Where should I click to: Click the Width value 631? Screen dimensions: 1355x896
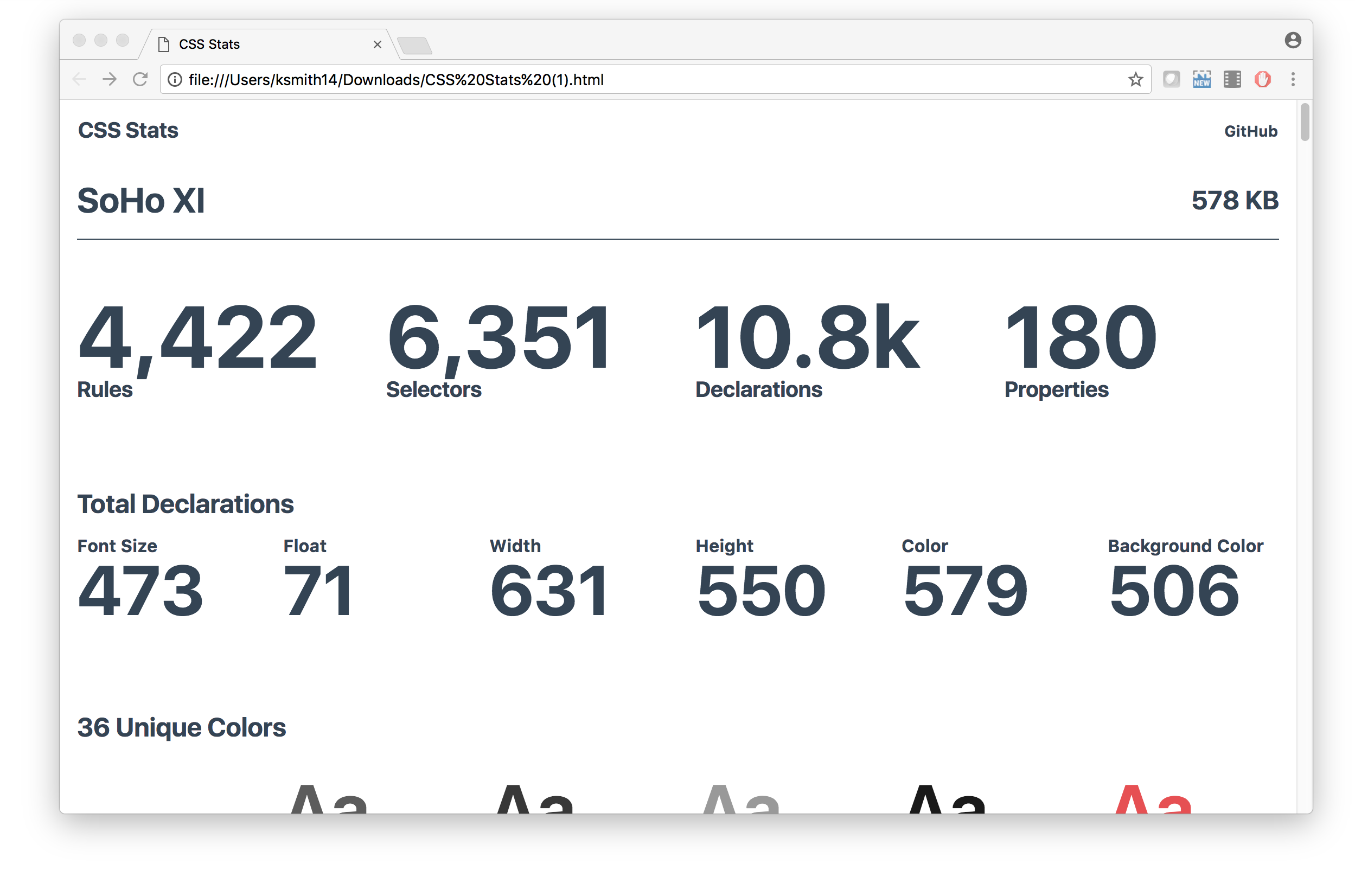pyautogui.click(x=549, y=591)
